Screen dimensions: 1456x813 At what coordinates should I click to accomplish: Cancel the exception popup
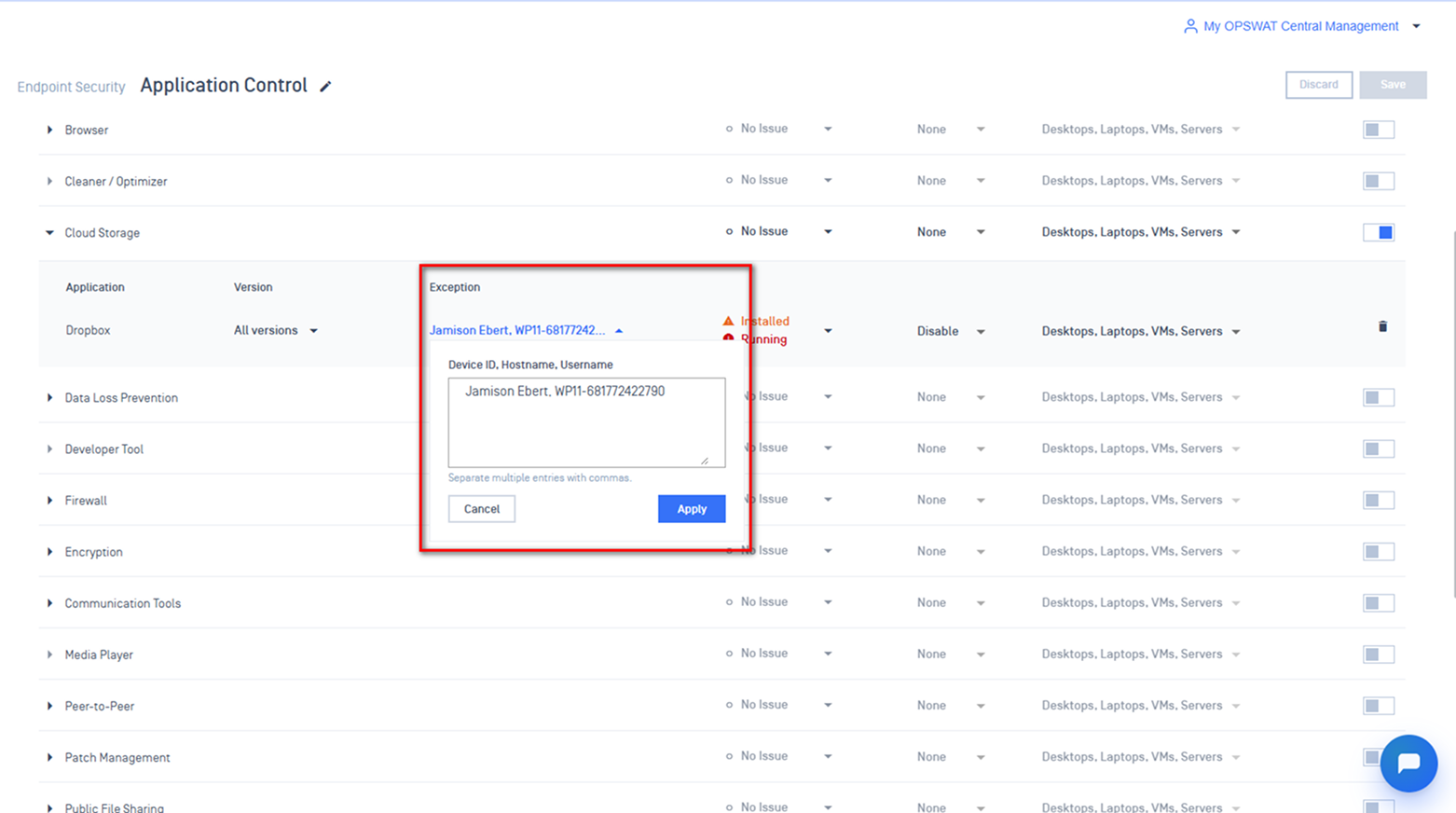[481, 509]
